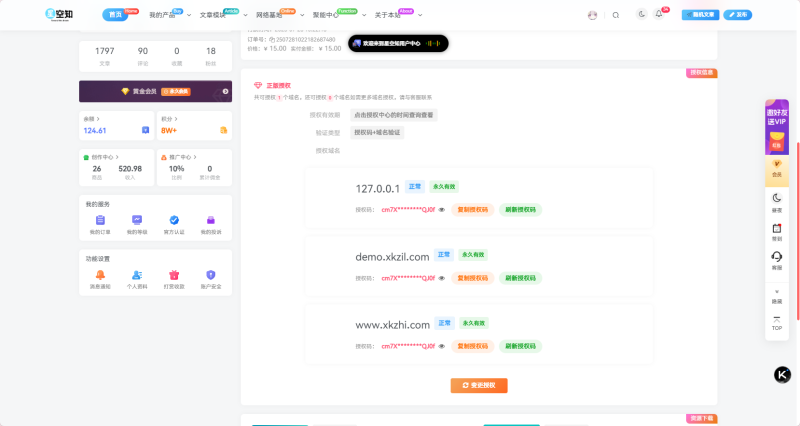This screenshot has width=800, height=426.
Task: Click the user avatar in header
Action: click(x=592, y=15)
